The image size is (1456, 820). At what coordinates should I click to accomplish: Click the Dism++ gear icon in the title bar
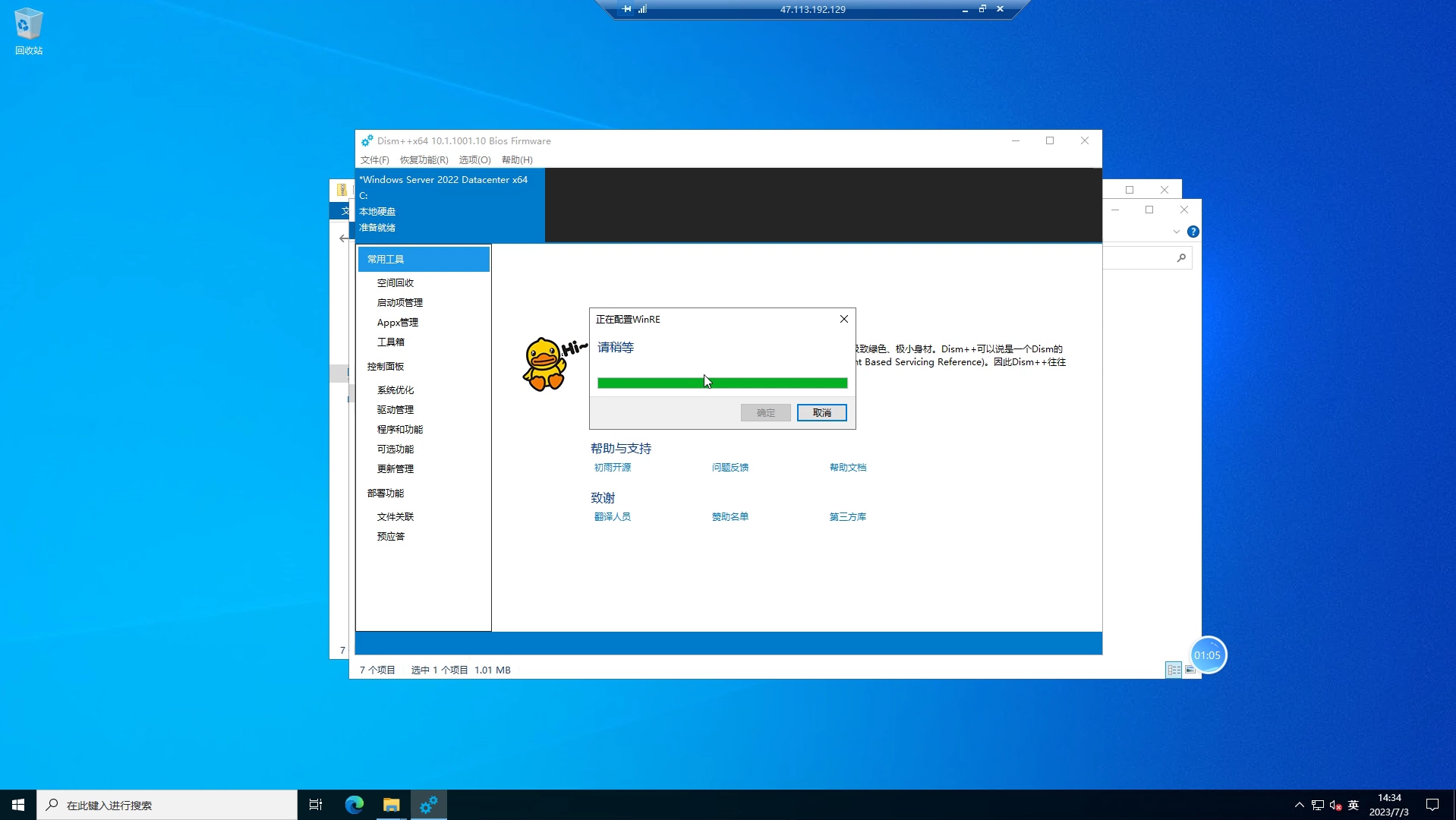(367, 141)
